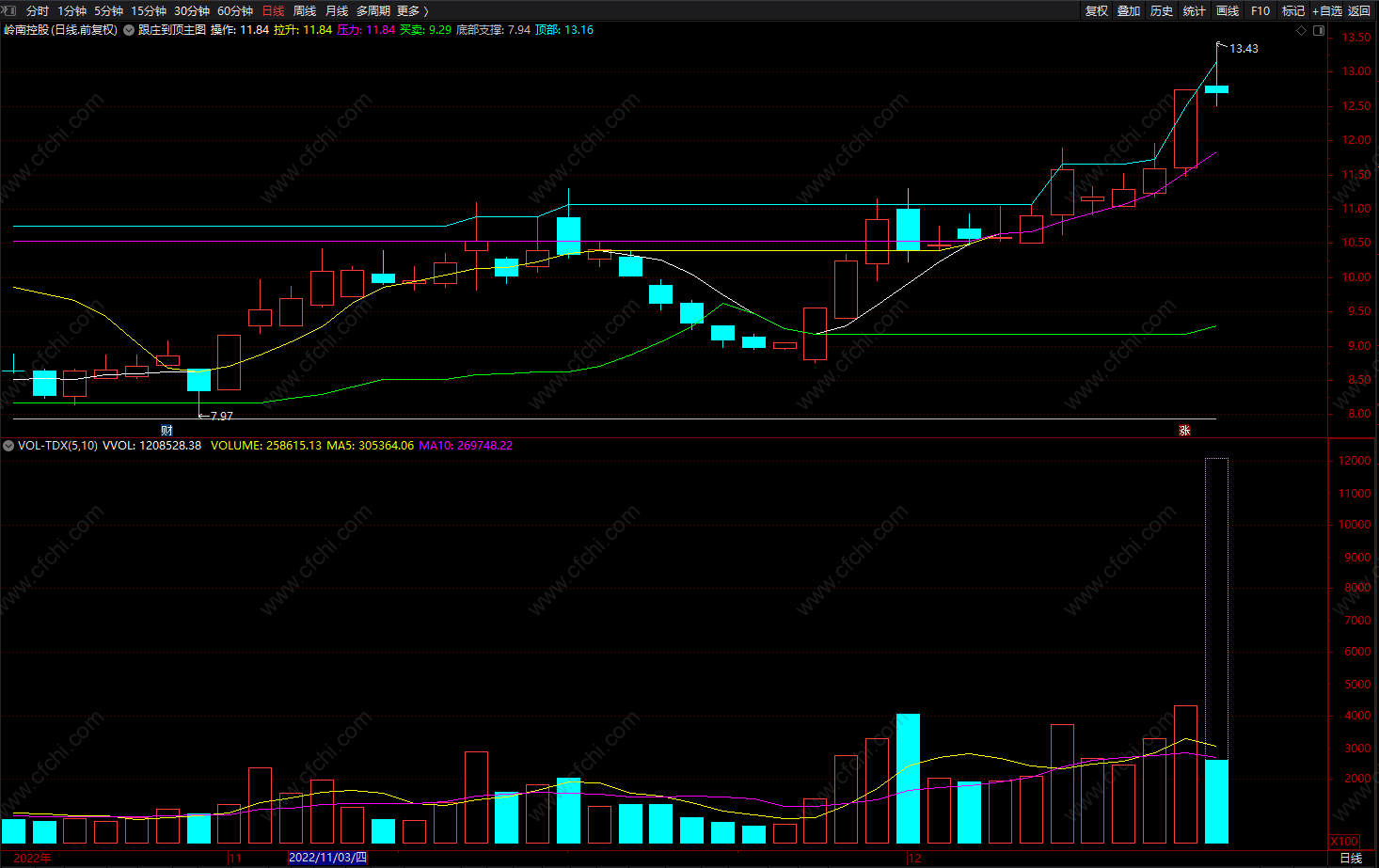Activate the 画线 drawing tools
1379x868 pixels.
pyautogui.click(x=1228, y=11)
